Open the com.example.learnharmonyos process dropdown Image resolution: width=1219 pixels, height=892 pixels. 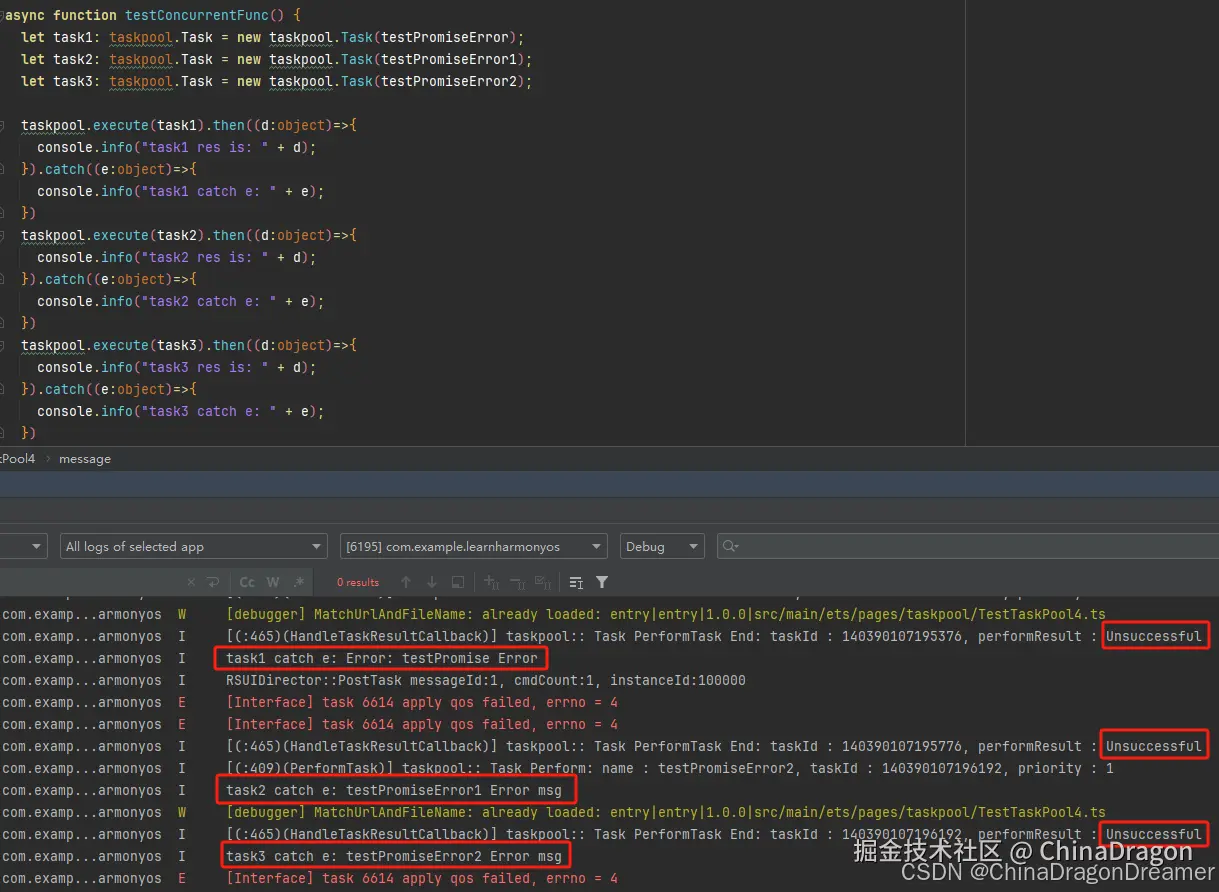(x=473, y=546)
